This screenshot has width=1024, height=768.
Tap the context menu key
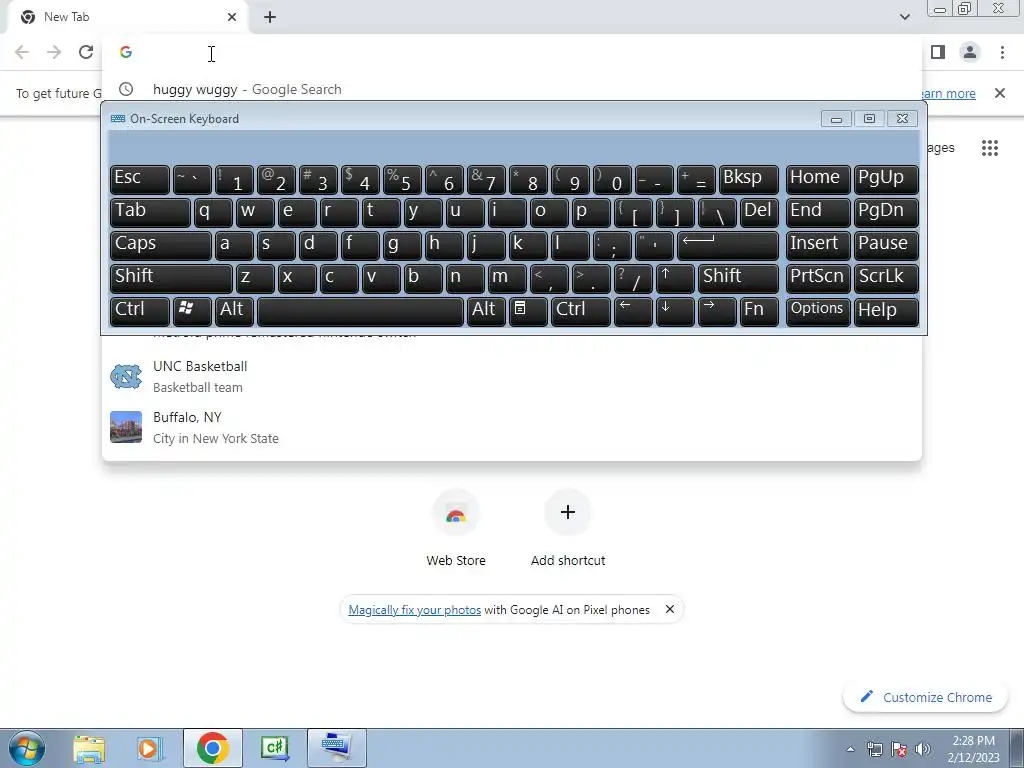[528, 312]
